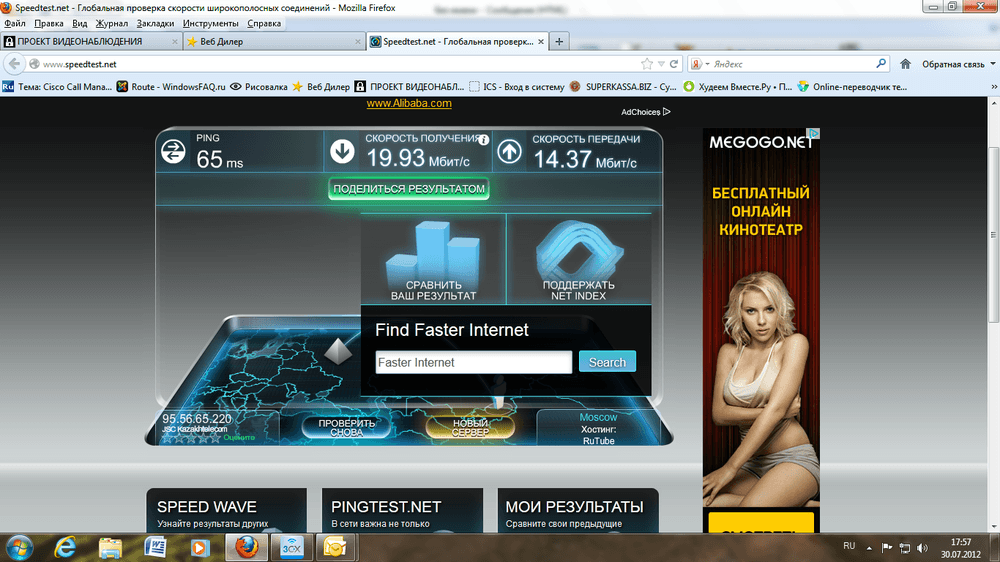Switch to Firefox in taskbar

[246, 547]
